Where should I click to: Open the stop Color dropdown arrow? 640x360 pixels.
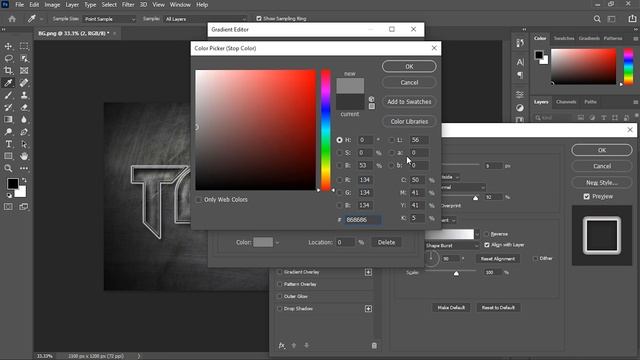click(x=277, y=242)
